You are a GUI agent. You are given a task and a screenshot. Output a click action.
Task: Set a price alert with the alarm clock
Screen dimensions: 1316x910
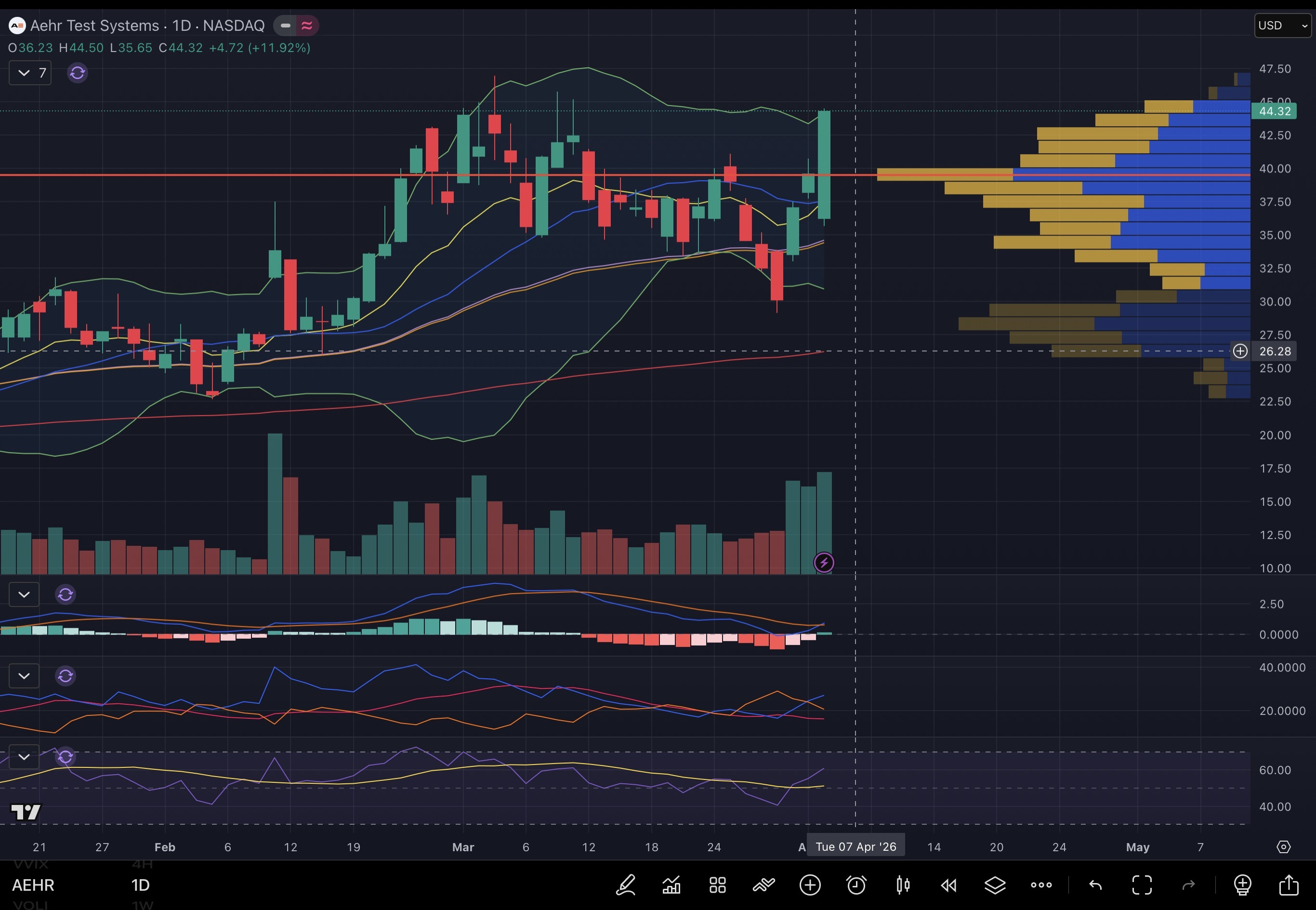click(x=856, y=885)
